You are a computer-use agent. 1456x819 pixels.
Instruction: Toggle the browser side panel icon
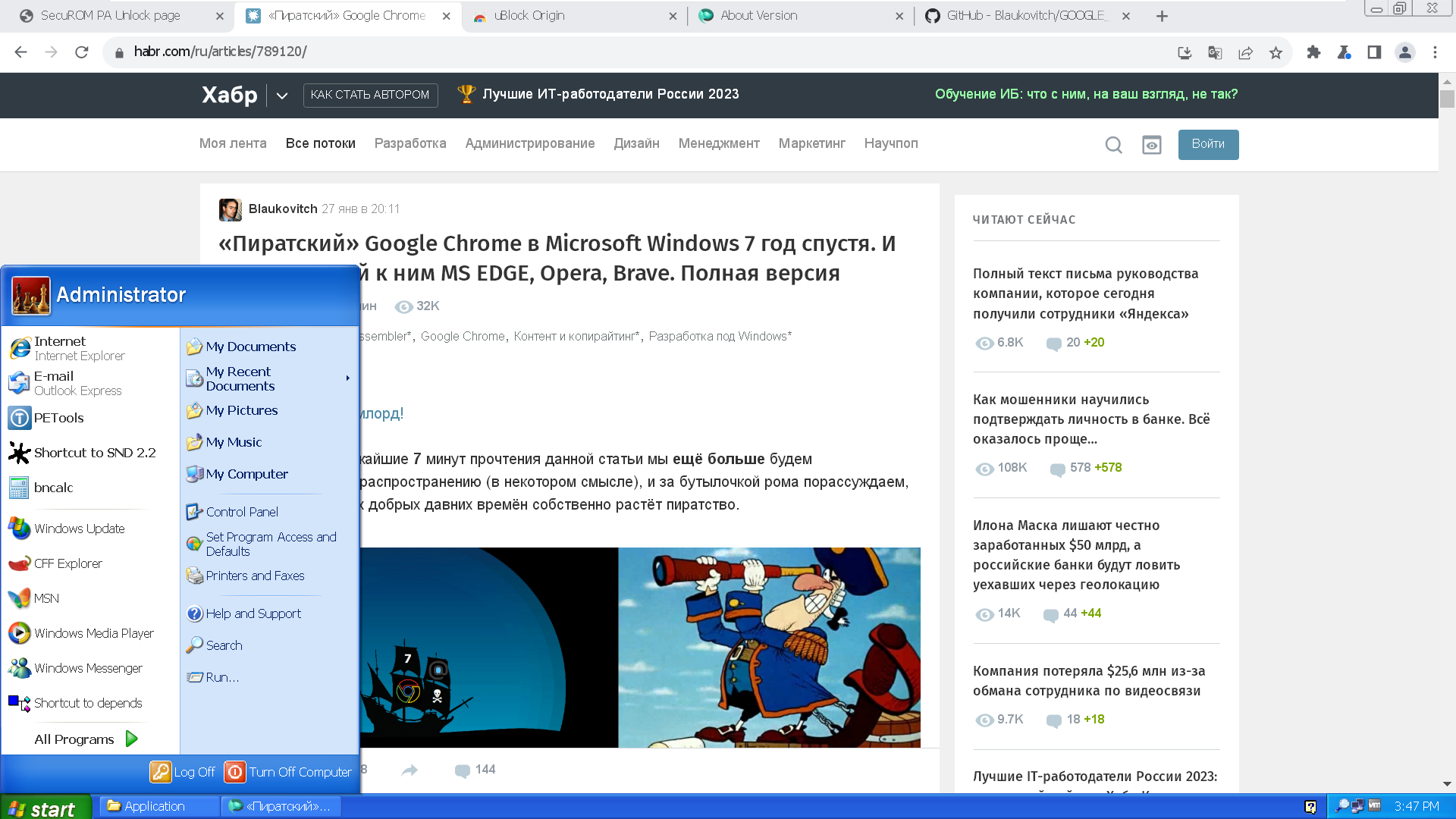pos(1374,52)
